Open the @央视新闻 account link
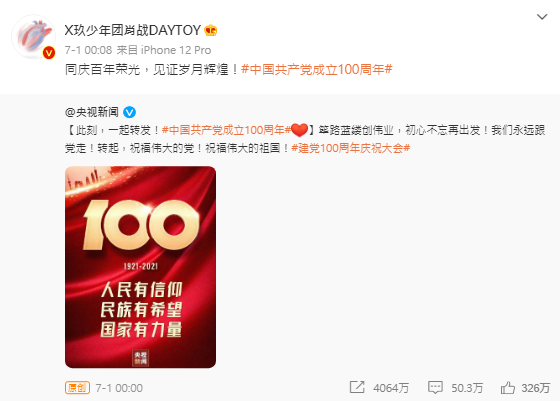 (x=92, y=112)
